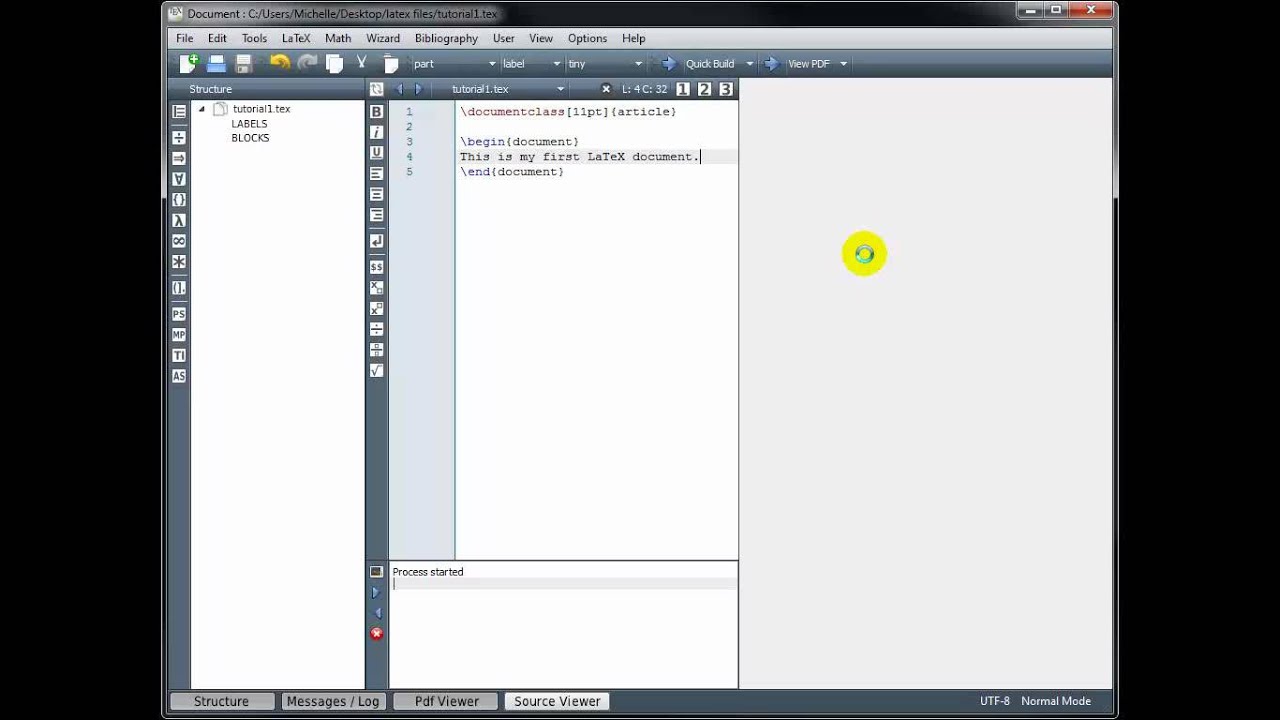Insert dfrac with the stacked-boxes icon
The width and height of the screenshot is (1280, 720).
click(x=376, y=349)
